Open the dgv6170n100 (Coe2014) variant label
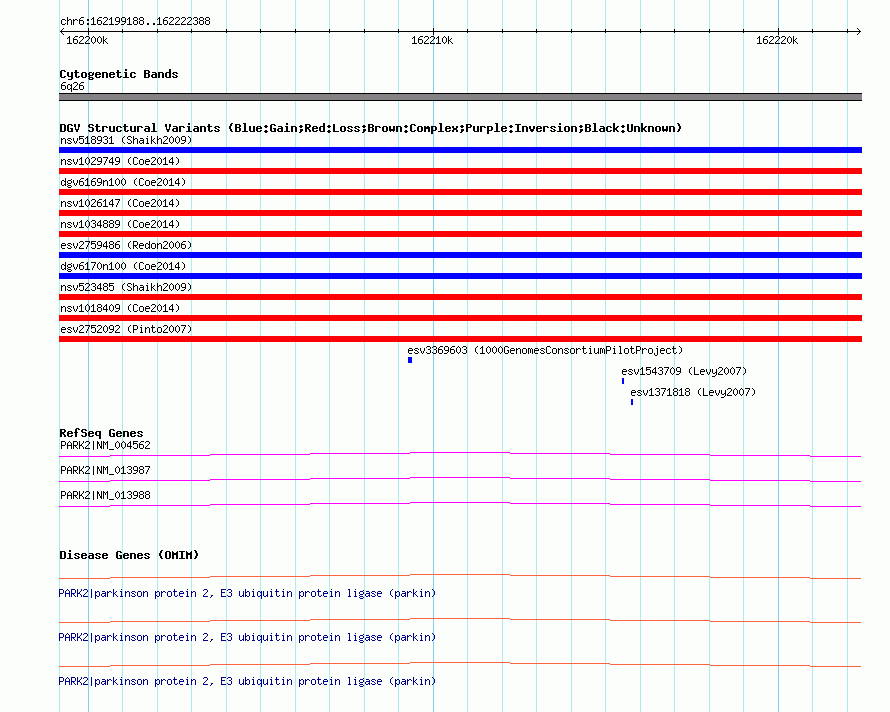The image size is (890, 712). tap(123, 266)
